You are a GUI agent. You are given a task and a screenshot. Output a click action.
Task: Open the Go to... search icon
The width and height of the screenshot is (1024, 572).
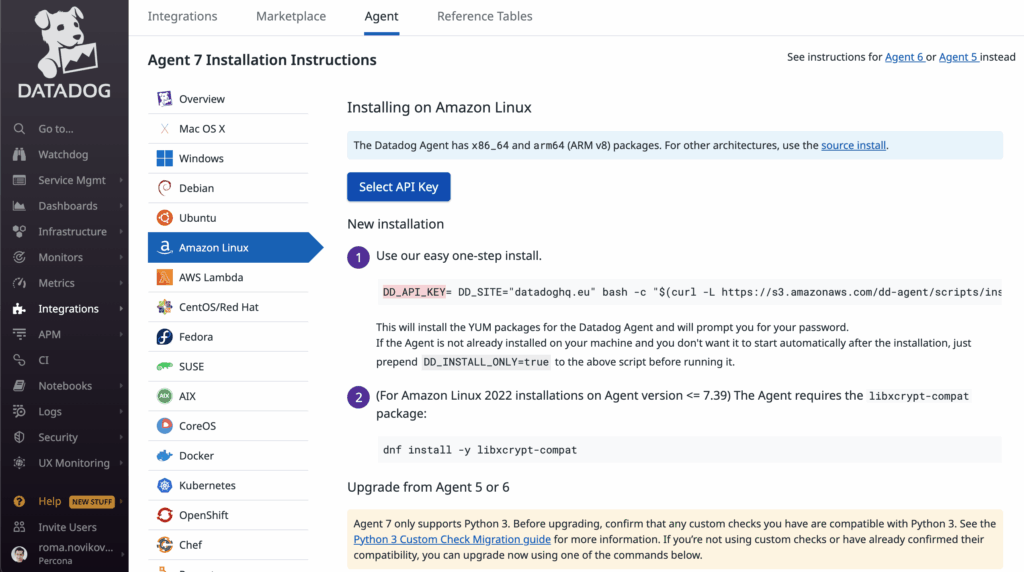(x=19, y=129)
